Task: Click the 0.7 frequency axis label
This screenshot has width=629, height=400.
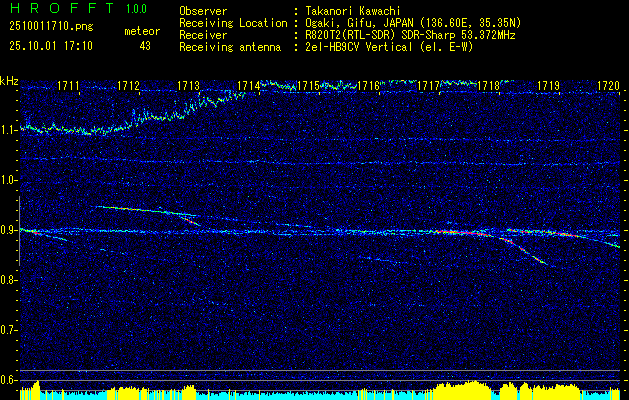Action: [x=9, y=329]
